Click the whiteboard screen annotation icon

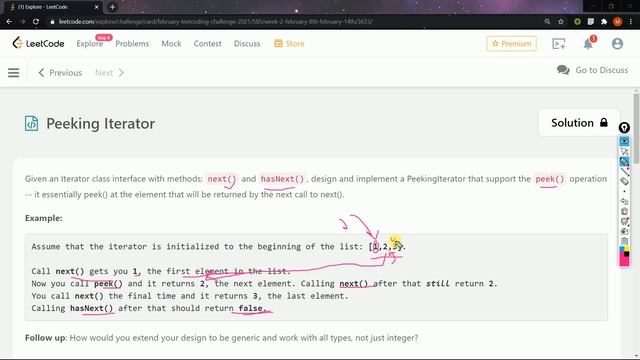coord(624,221)
